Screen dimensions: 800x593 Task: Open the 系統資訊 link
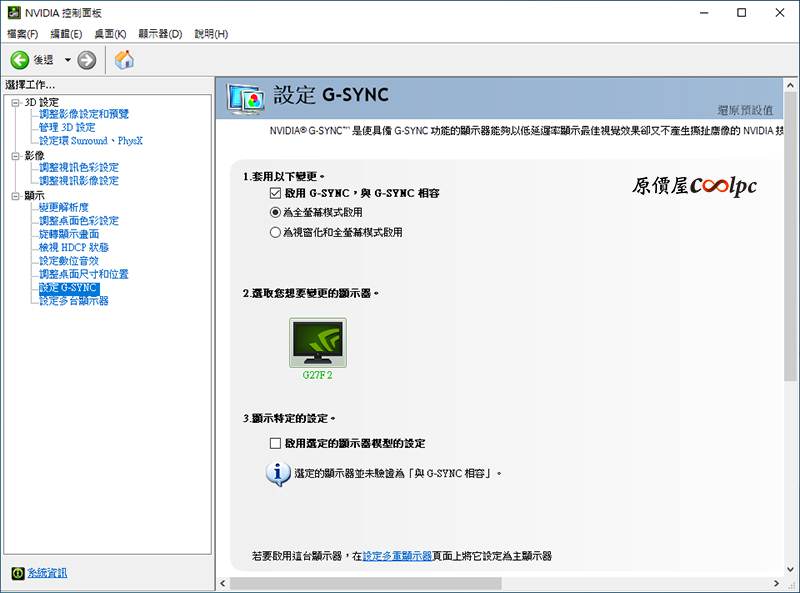47,573
